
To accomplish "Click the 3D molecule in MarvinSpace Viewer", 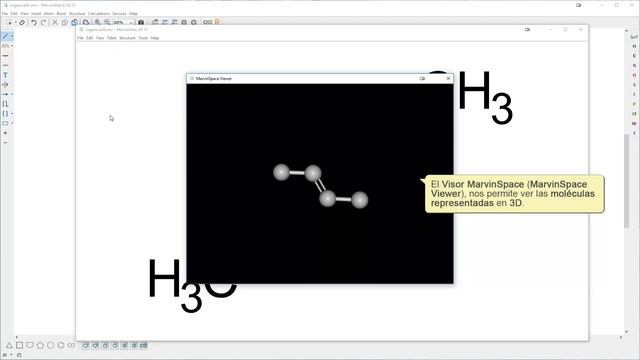I will coord(321,186).
